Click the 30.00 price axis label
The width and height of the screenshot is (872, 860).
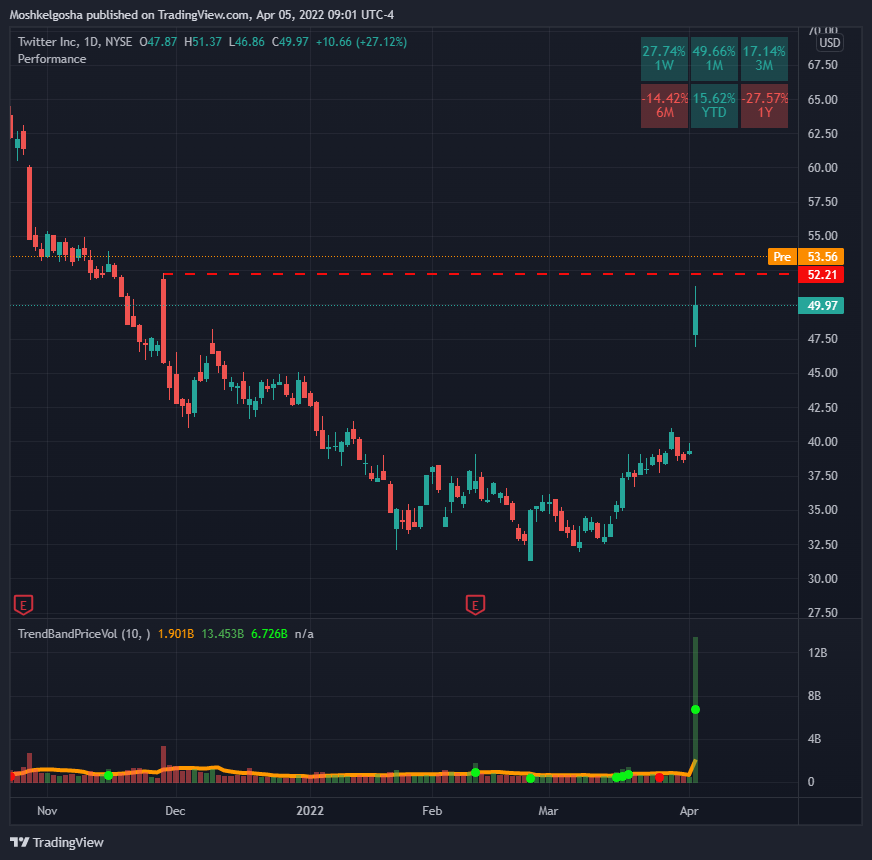click(823, 579)
